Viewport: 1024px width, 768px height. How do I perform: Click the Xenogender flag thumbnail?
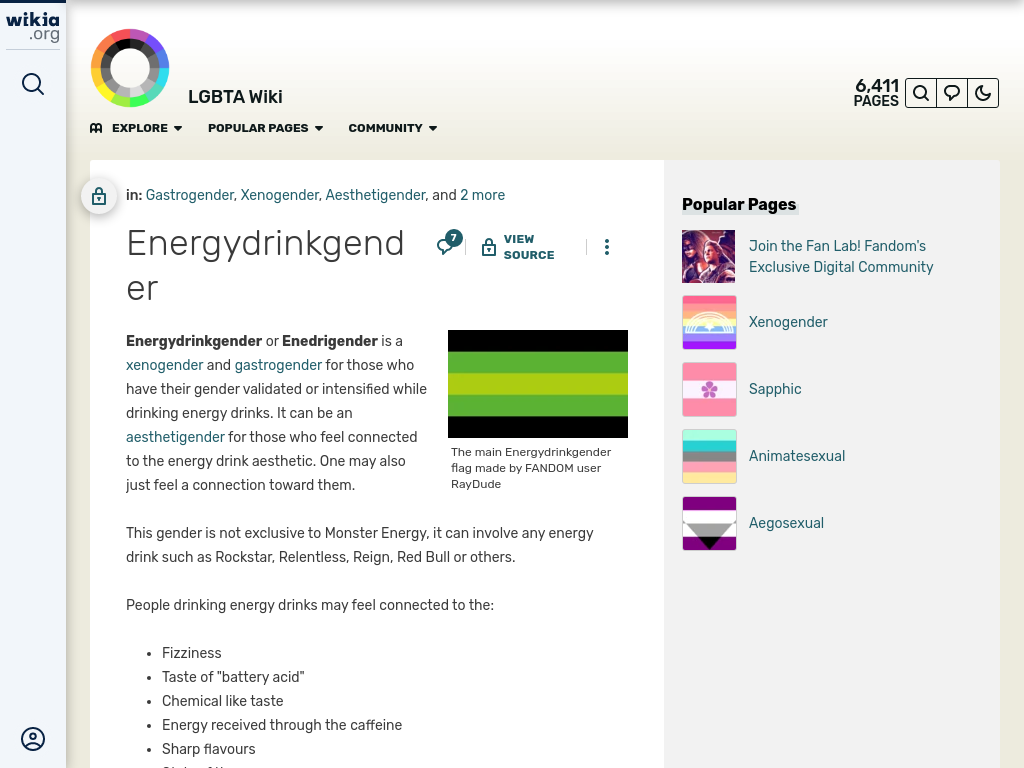coord(709,322)
